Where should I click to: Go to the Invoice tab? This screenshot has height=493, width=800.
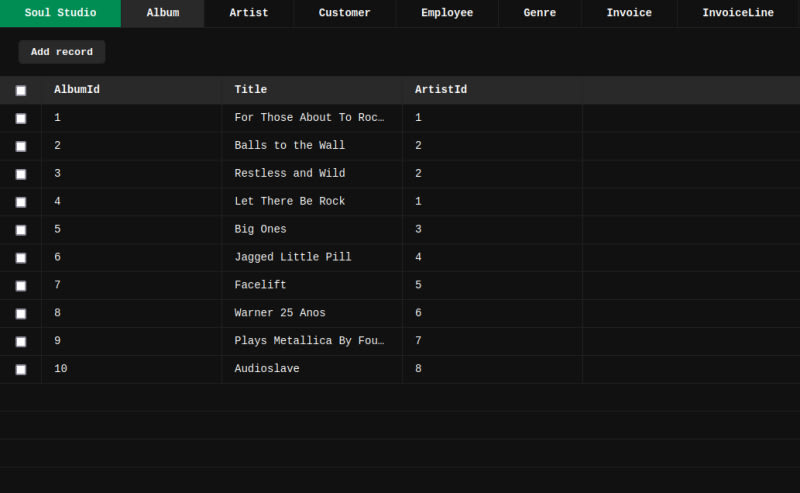pos(629,13)
